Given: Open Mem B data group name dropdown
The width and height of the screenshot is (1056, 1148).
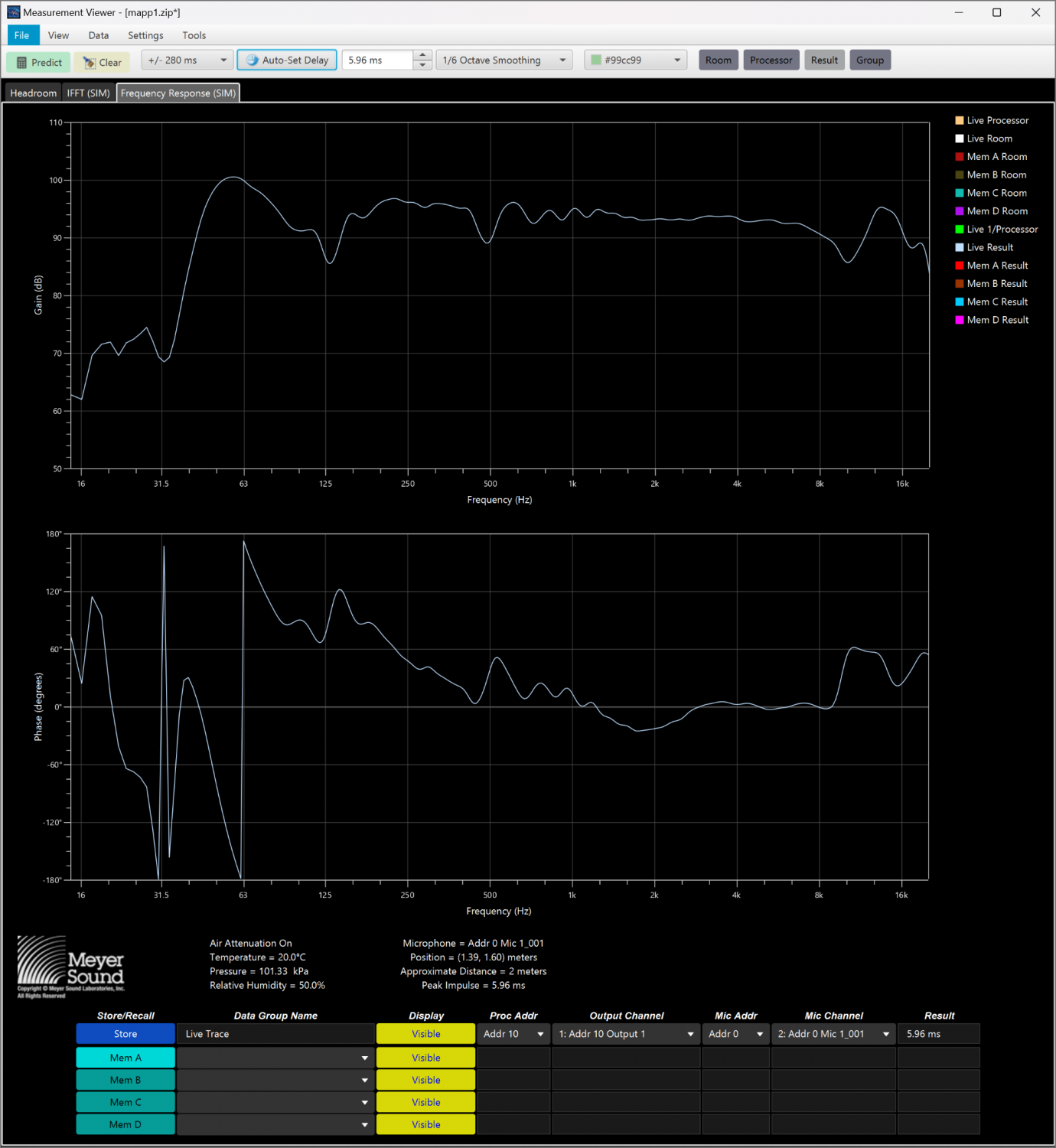Looking at the screenshot, I should click(x=275, y=1080).
